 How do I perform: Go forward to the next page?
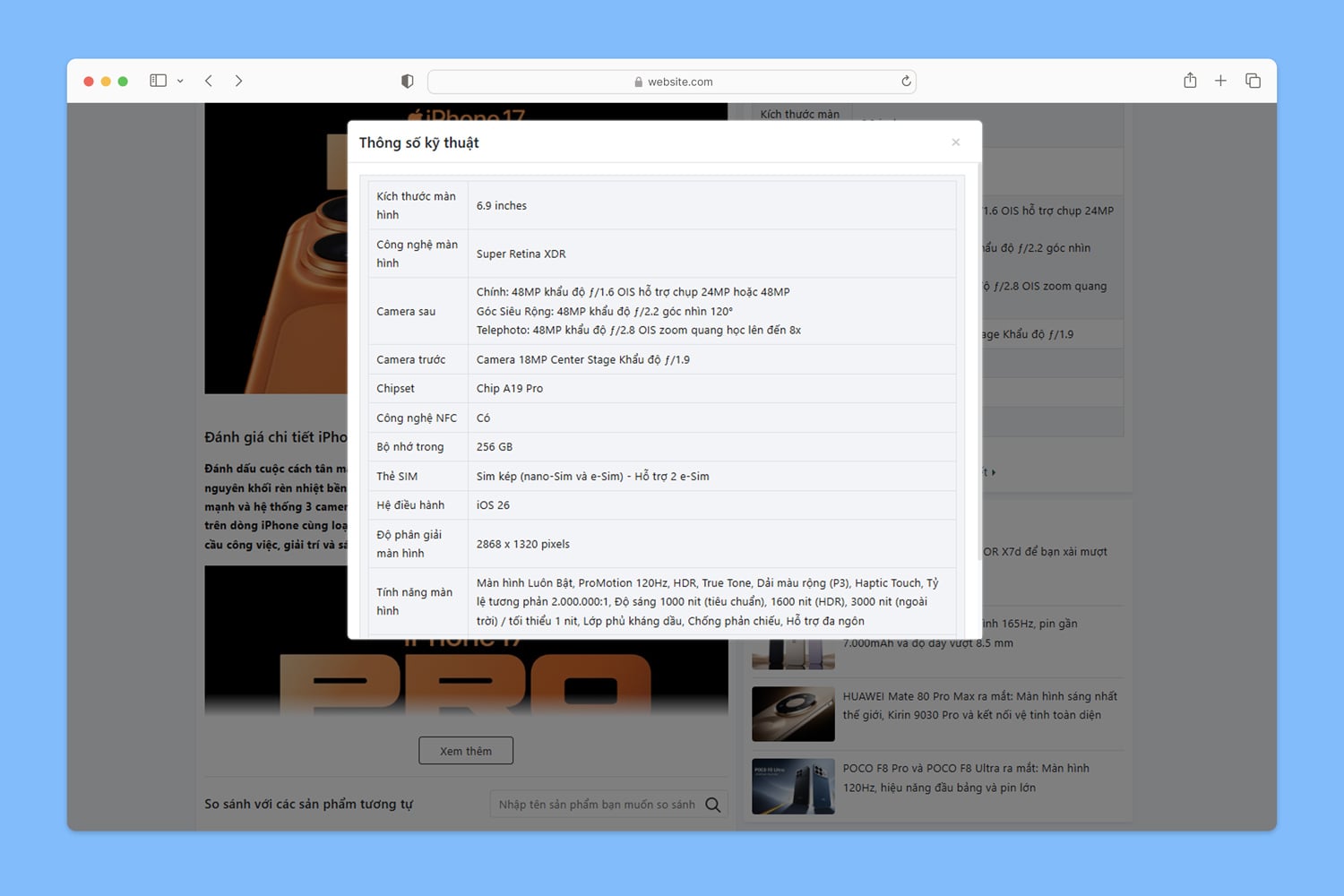[x=238, y=81]
